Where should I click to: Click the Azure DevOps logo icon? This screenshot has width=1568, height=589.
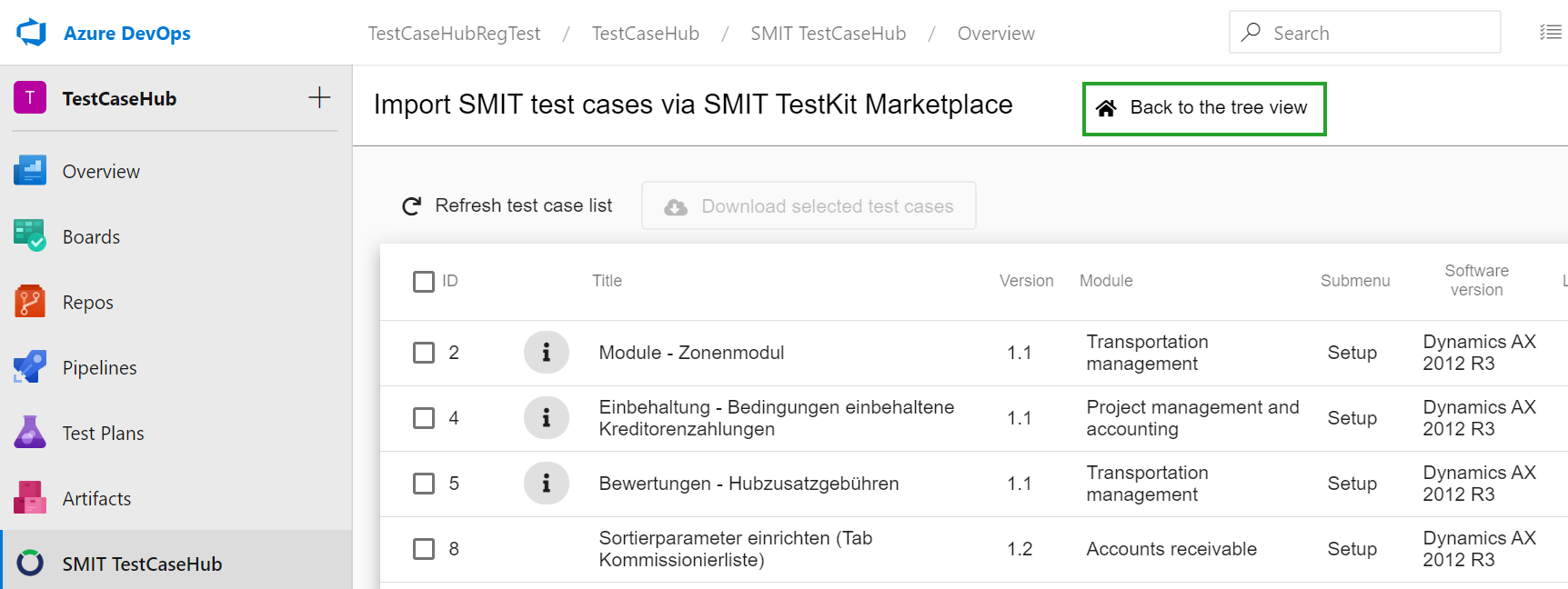tap(31, 33)
